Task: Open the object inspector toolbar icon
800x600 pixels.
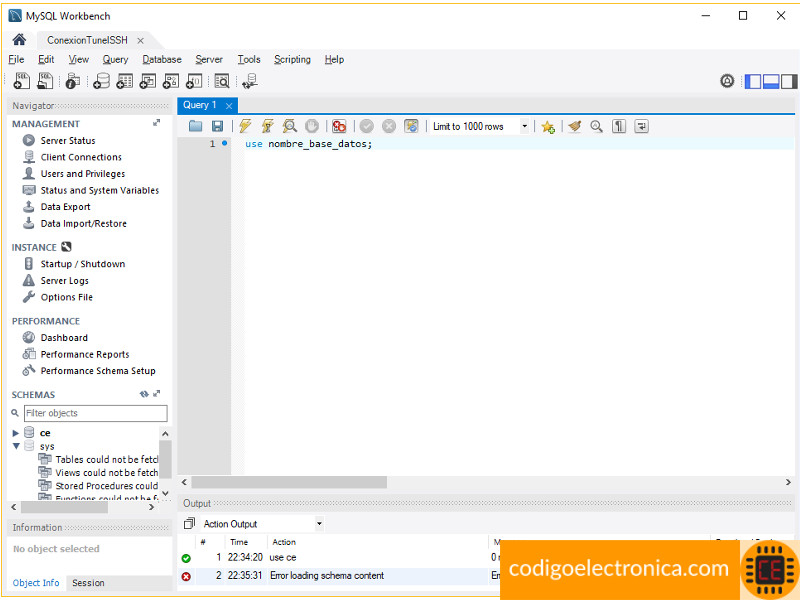Action: coord(72,81)
